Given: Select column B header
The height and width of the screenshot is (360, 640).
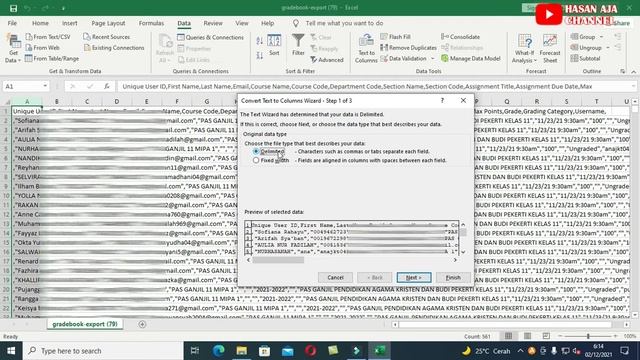Looking at the screenshot, I should pos(57,102).
